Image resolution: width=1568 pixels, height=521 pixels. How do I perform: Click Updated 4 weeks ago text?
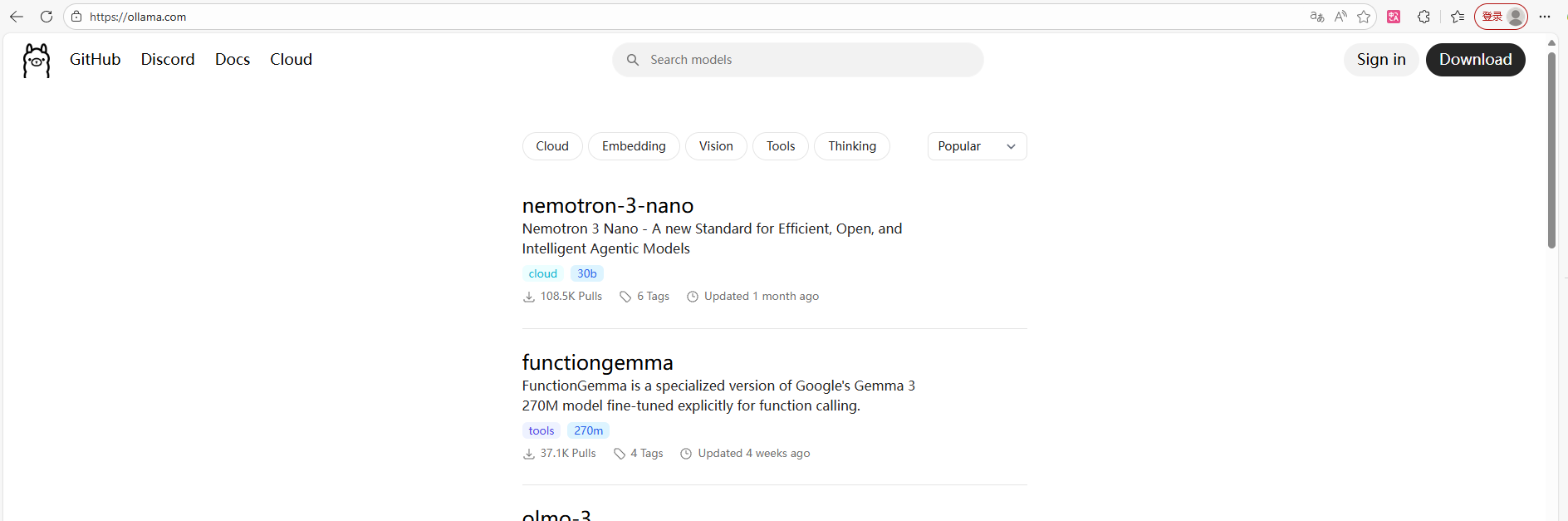point(754,453)
